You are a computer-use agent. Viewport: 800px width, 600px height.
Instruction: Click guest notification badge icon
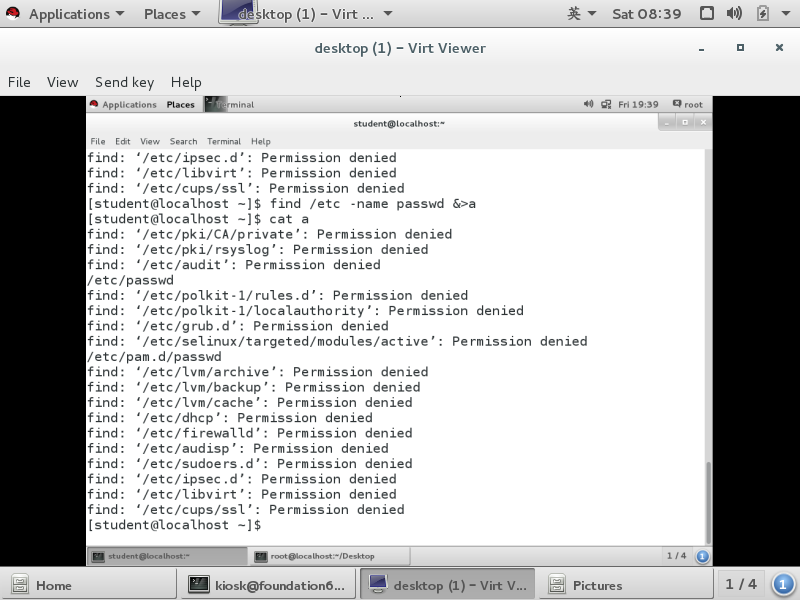pos(702,556)
